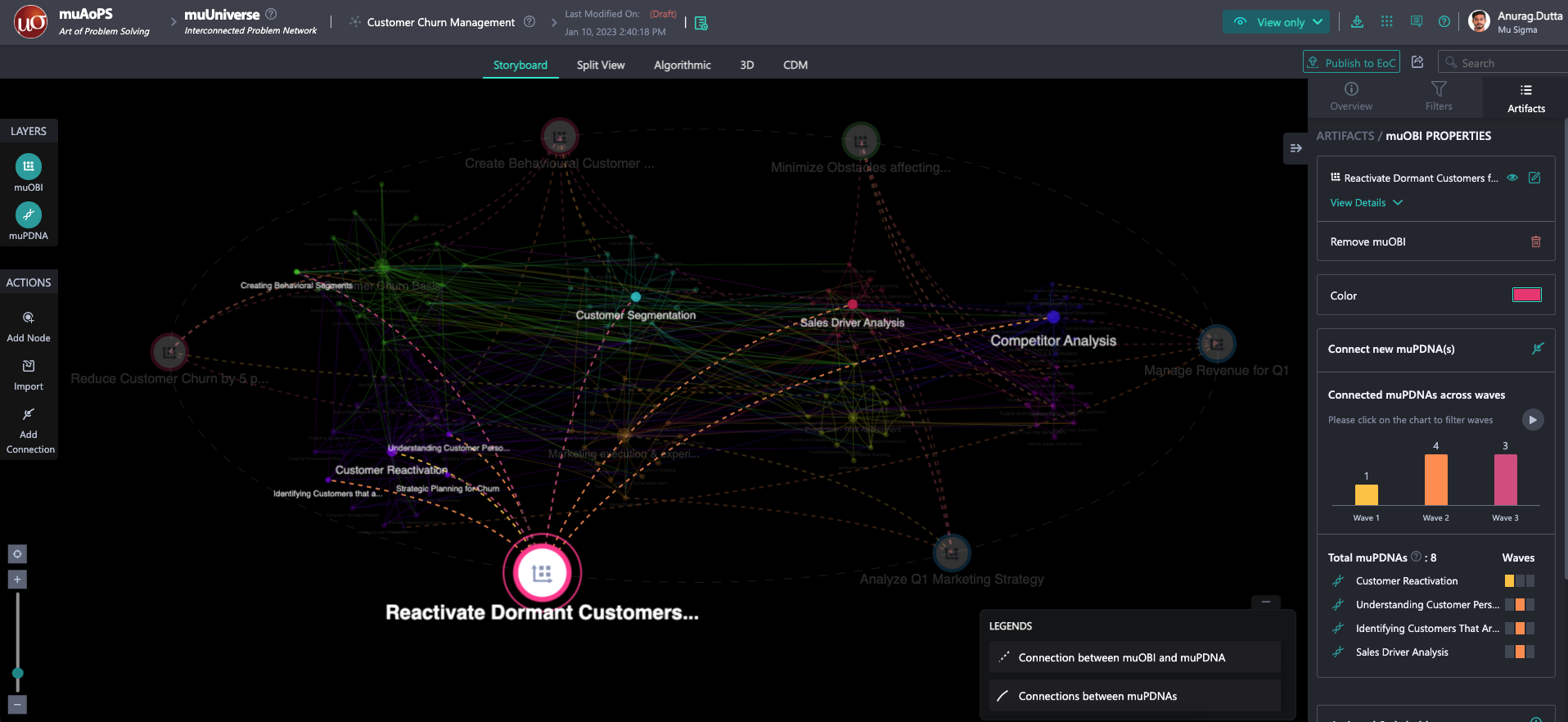Image resolution: width=1568 pixels, height=722 pixels.
Task: Click the zoom out minus button
Action: tap(17, 704)
